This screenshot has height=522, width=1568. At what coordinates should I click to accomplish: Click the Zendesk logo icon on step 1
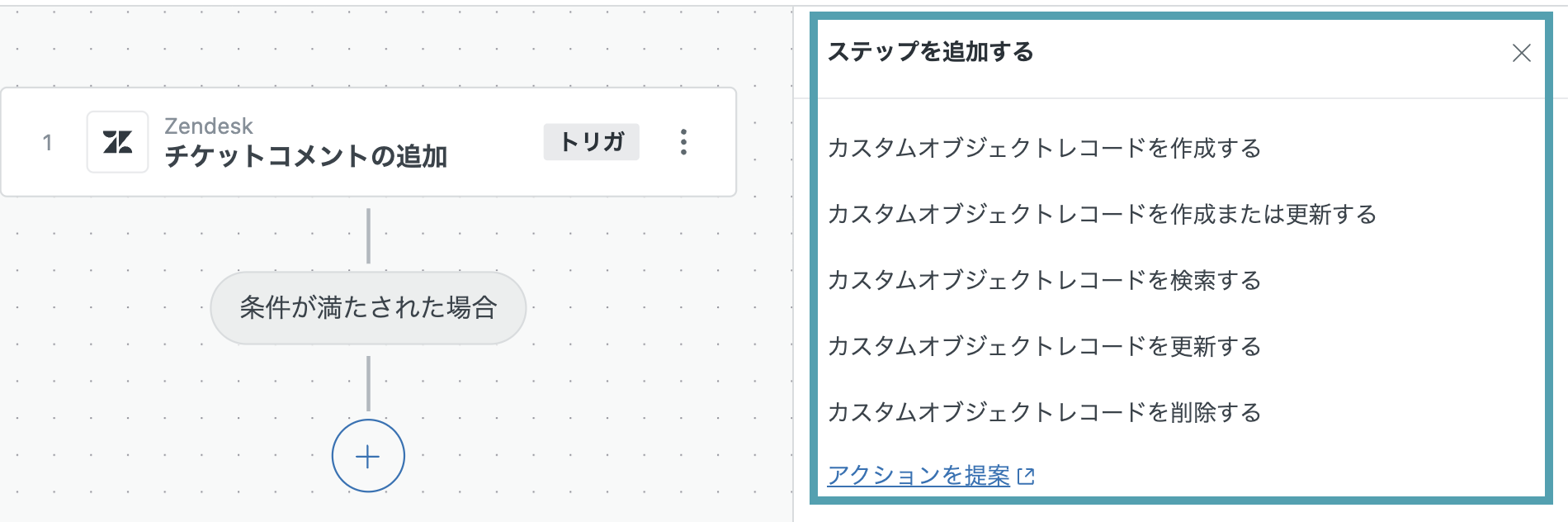(x=117, y=142)
